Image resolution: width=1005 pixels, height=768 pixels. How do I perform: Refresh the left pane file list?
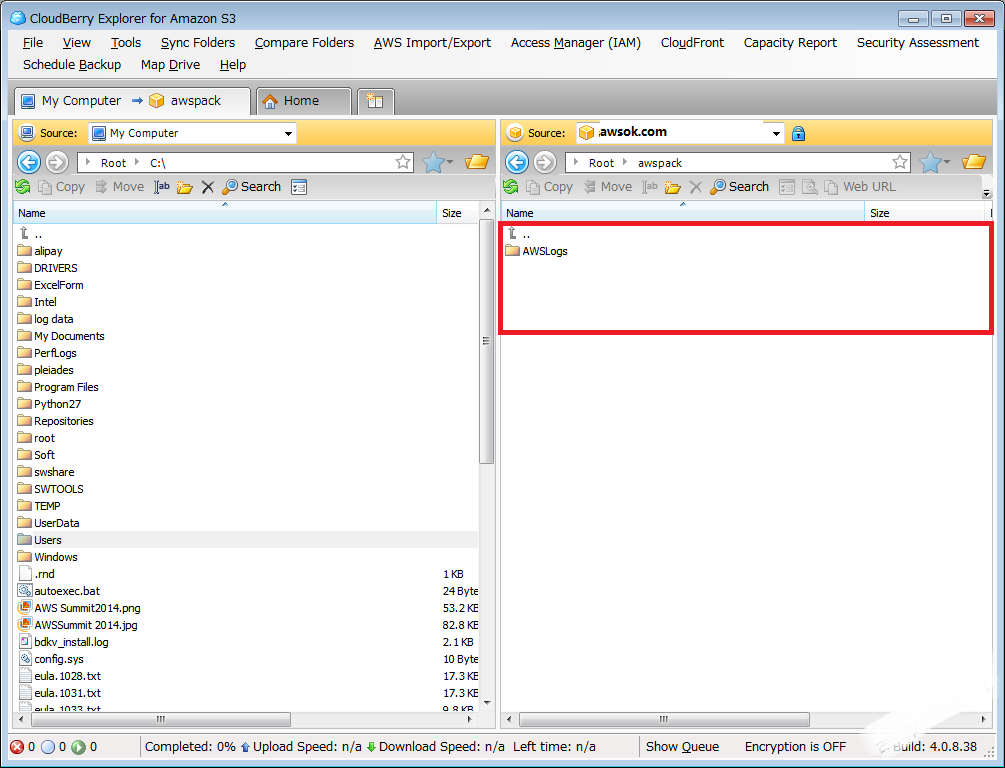23,187
